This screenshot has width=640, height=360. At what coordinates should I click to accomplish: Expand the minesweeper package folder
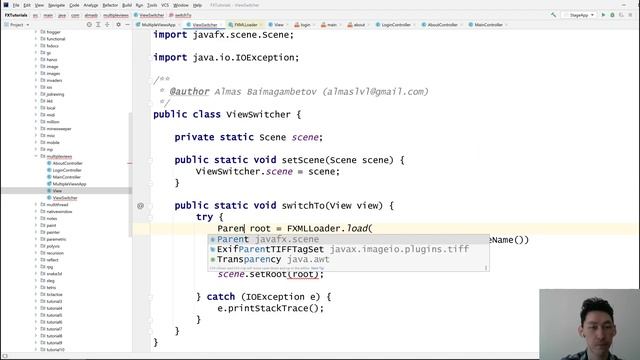[36, 129]
